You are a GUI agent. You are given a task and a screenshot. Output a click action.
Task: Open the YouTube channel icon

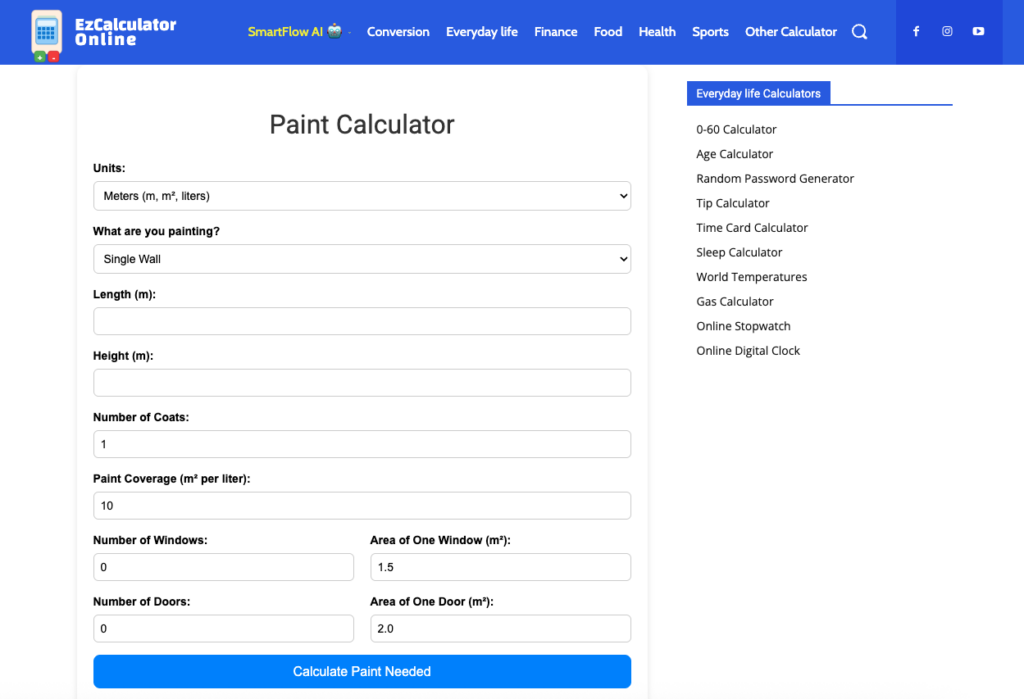(978, 31)
